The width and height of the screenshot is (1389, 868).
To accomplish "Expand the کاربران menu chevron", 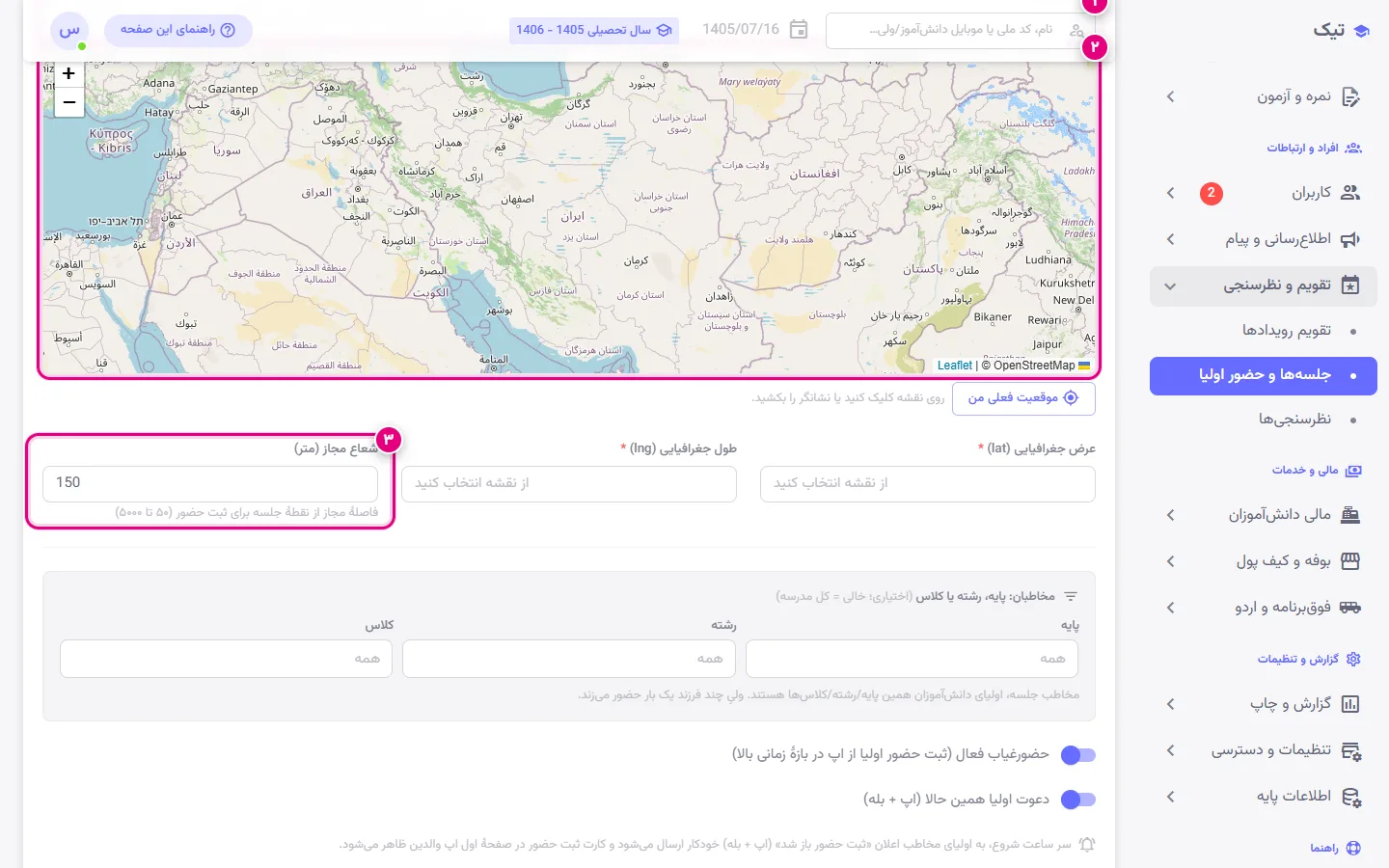I will 1171,193.
